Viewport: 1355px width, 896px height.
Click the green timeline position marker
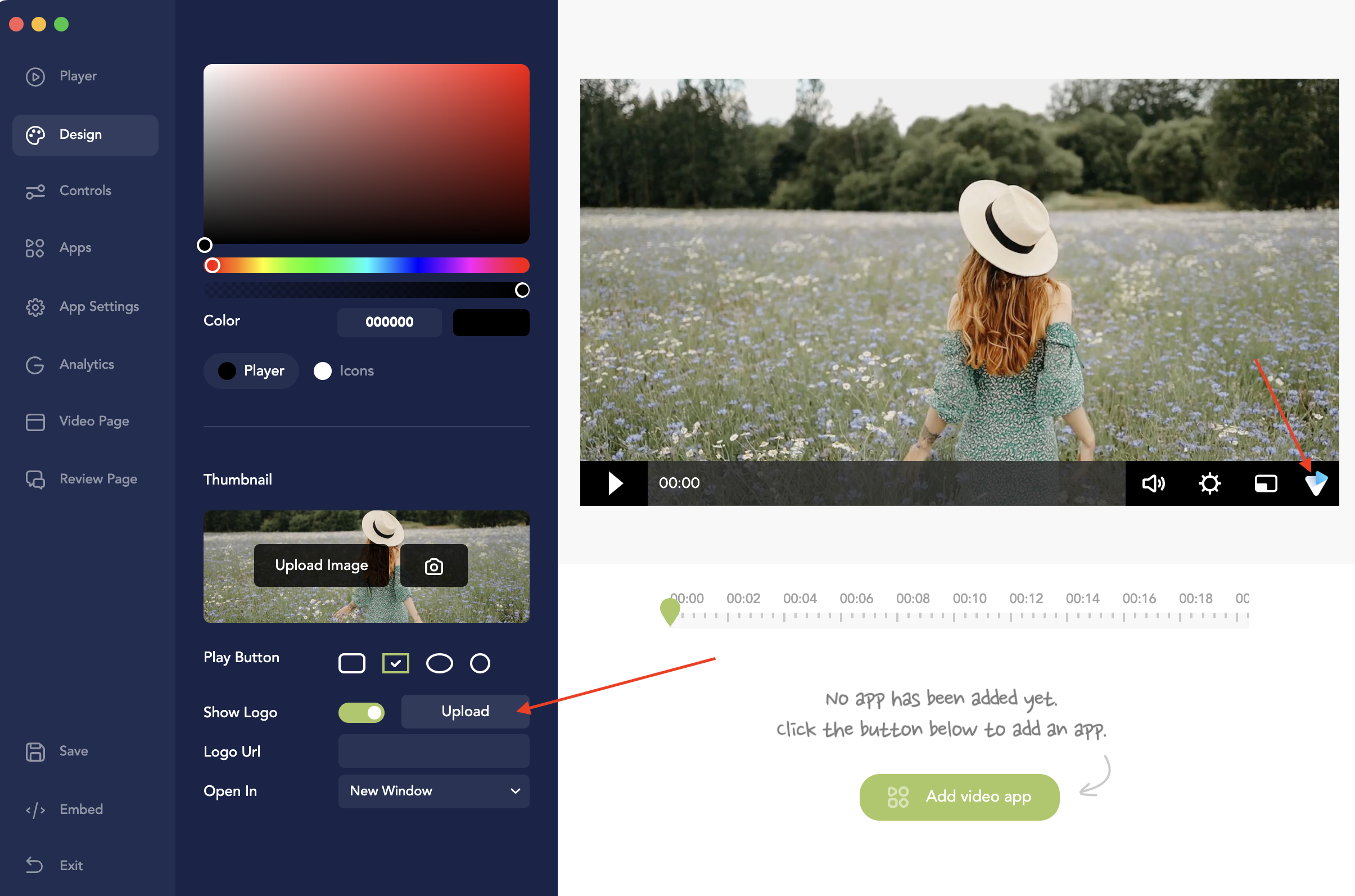pos(670,612)
